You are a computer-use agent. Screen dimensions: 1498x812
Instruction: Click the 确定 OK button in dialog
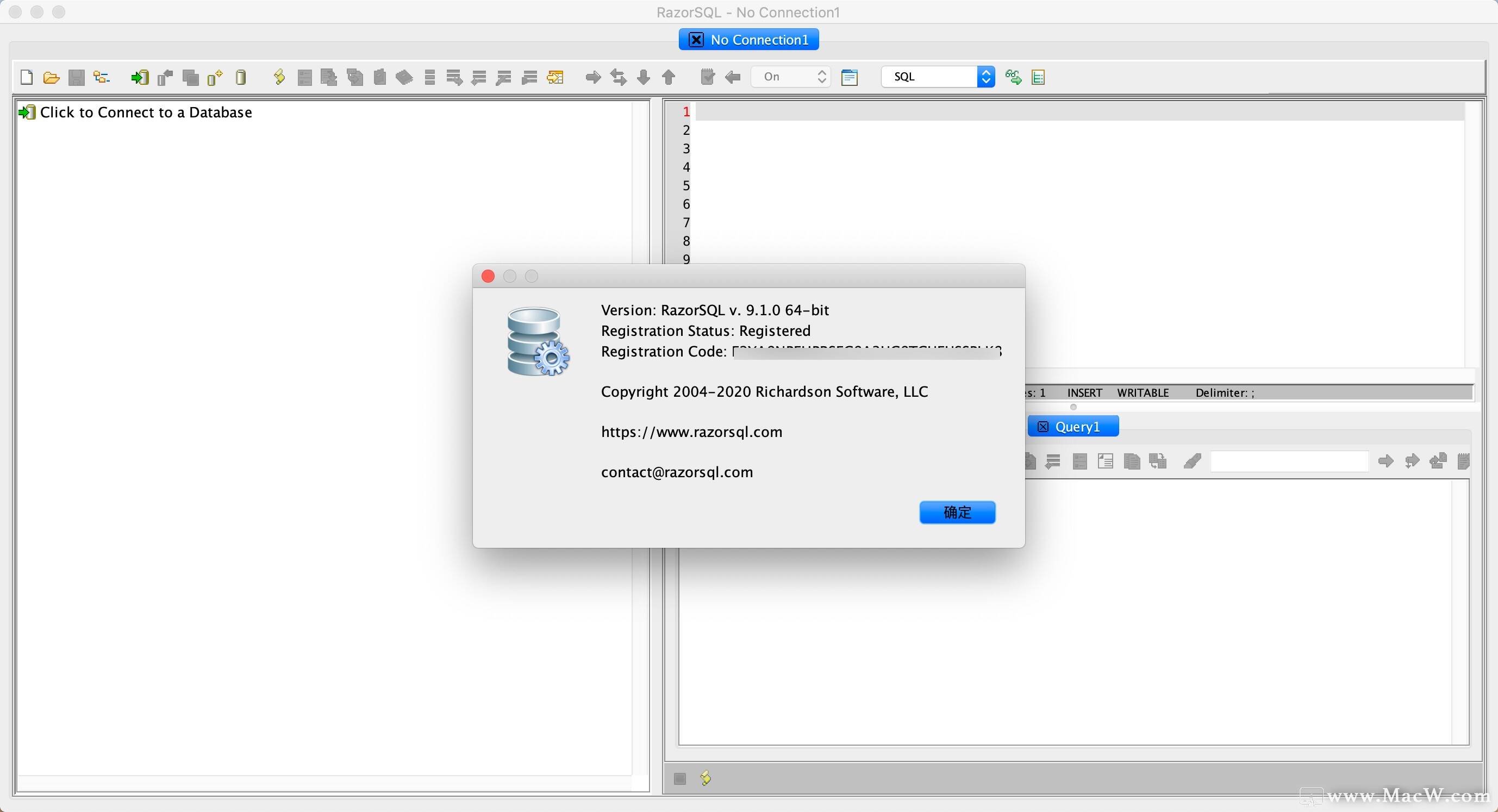pyautogui.click(x=957, y=513)
